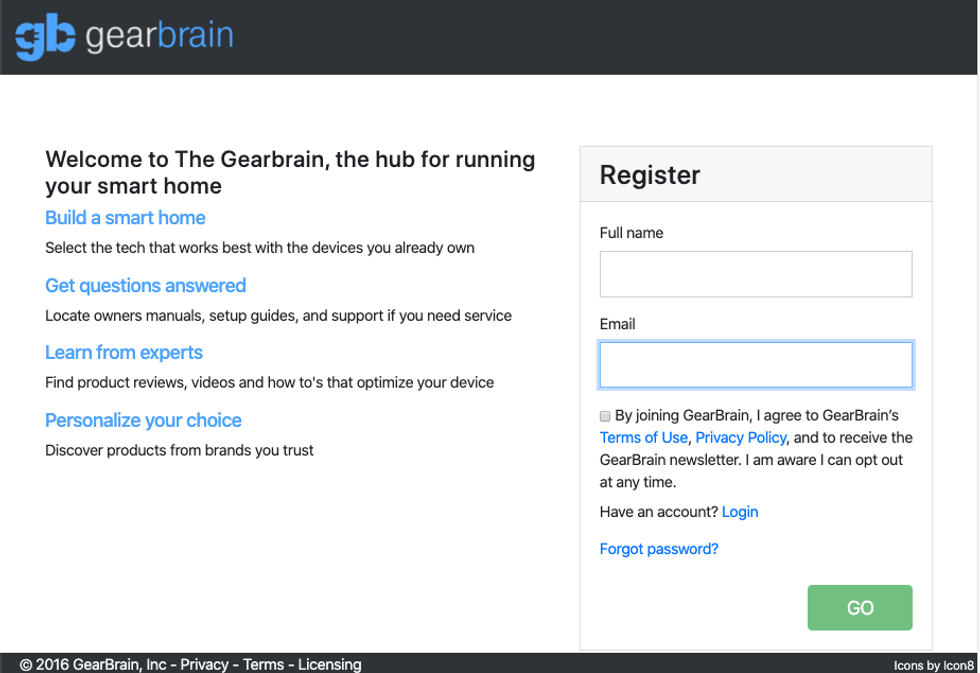
Task: Open the Personalize your choice link
Action: pyautogui.click(x=142, y=421)
